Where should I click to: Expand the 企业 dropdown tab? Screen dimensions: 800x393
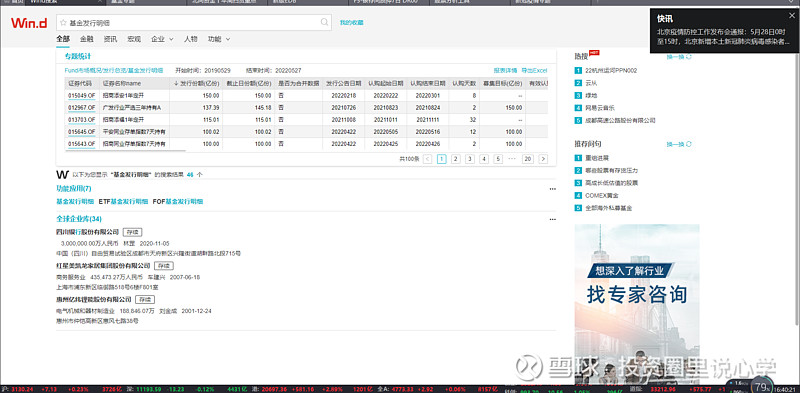(x=162, y=39)
